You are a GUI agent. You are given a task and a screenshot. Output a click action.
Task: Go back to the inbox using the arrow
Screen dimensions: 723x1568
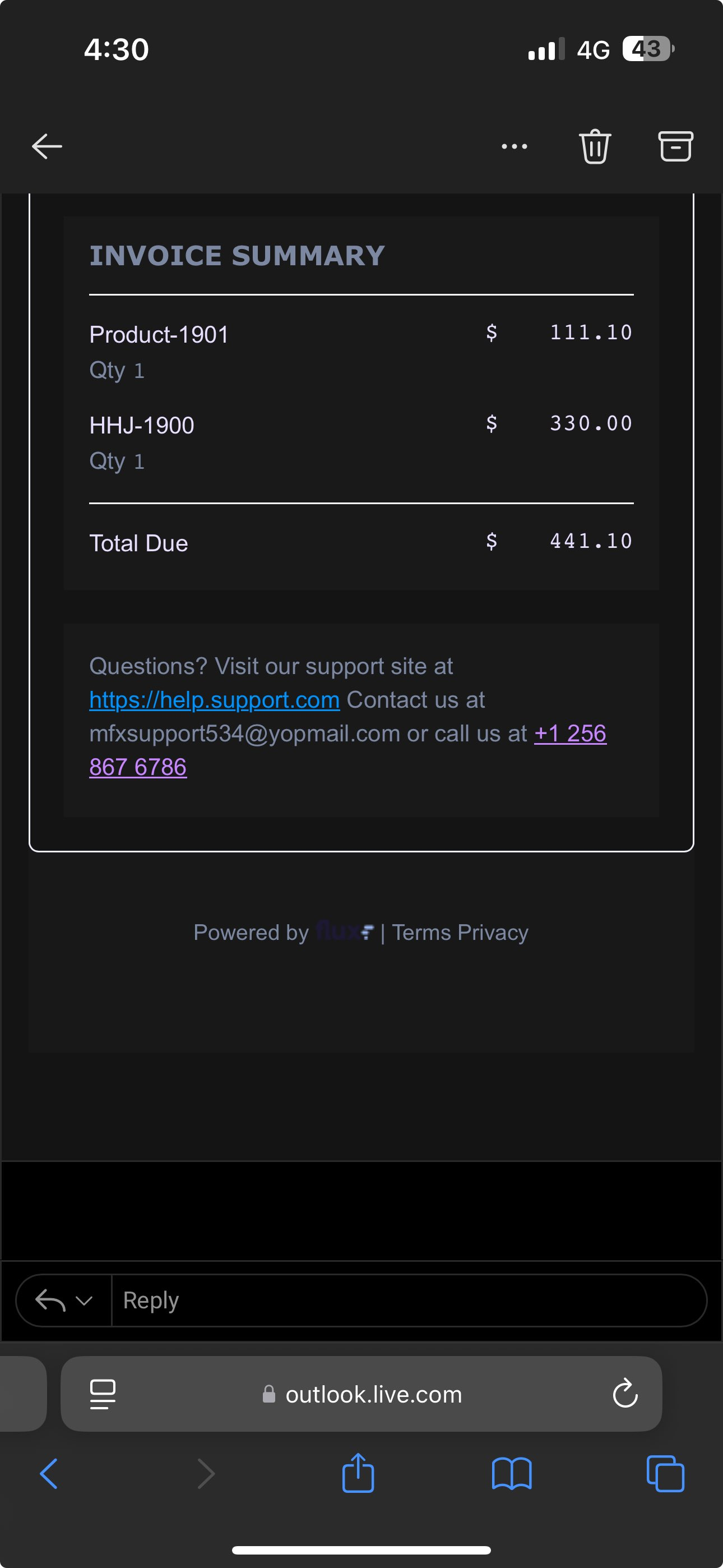[47, 147]
